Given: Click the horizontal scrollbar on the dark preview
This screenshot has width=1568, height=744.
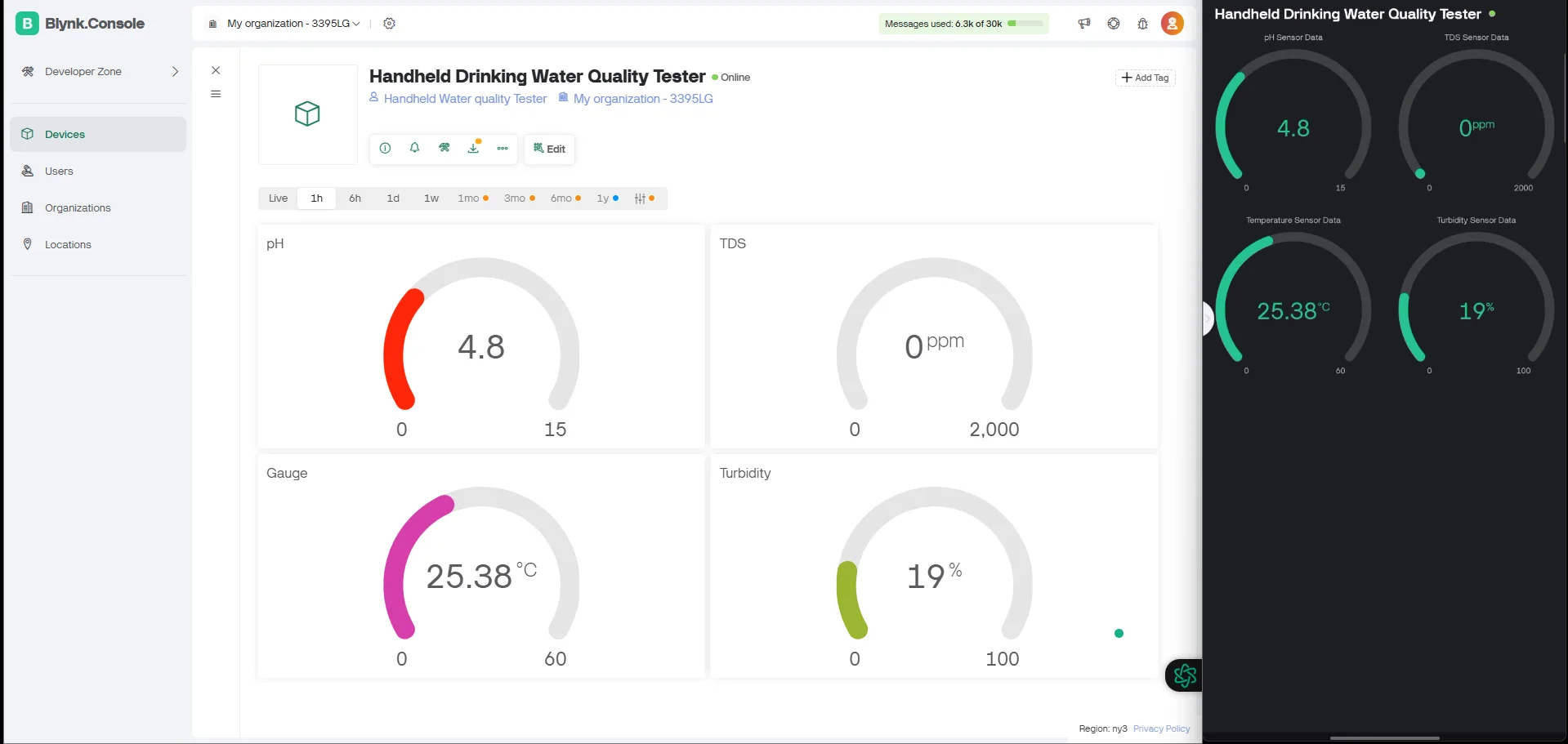Looking at the screenshot, I should point(1385,738).
